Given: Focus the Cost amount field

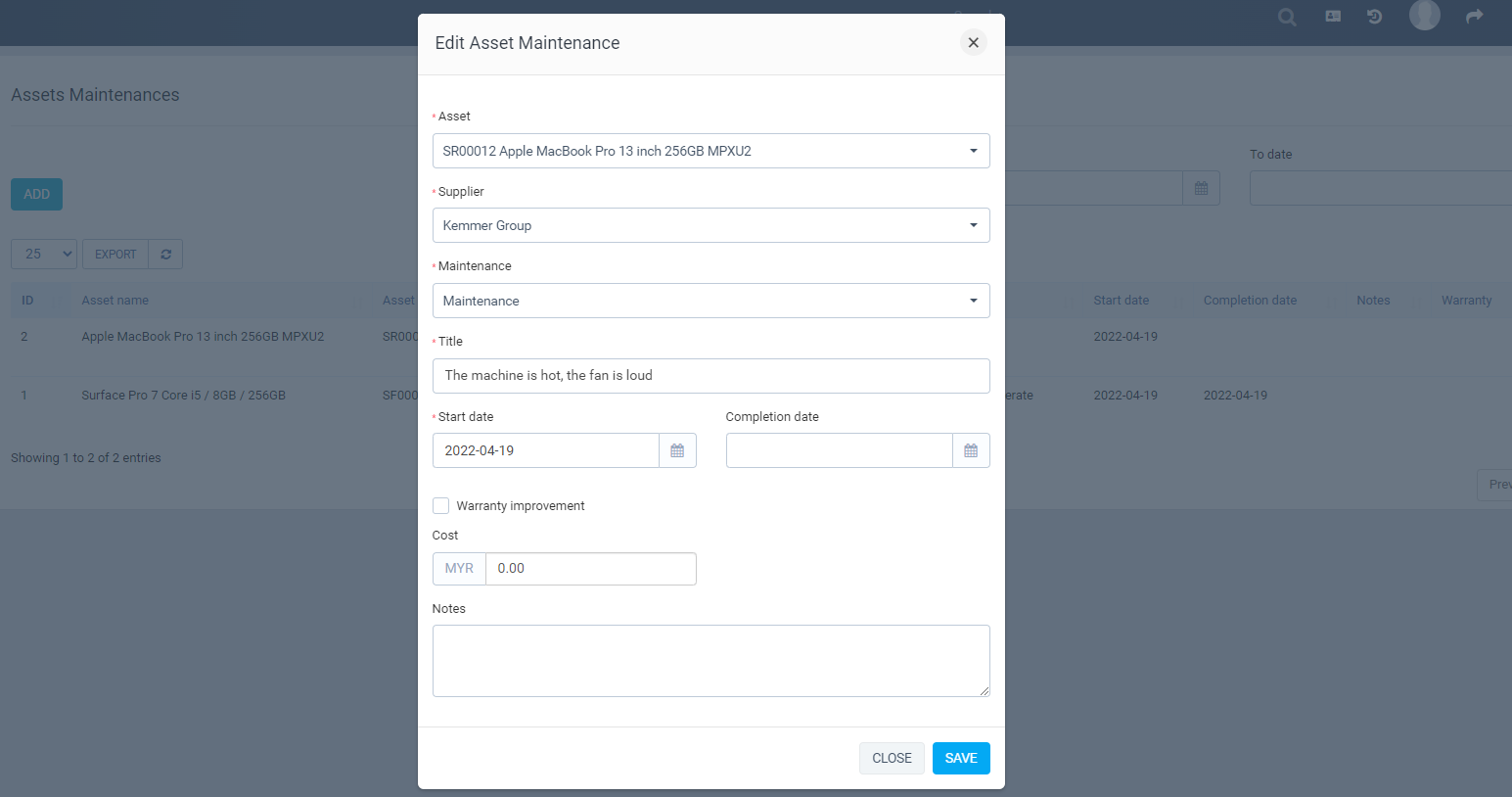Looking at the screenshot, I should click(x=590, y=569).
